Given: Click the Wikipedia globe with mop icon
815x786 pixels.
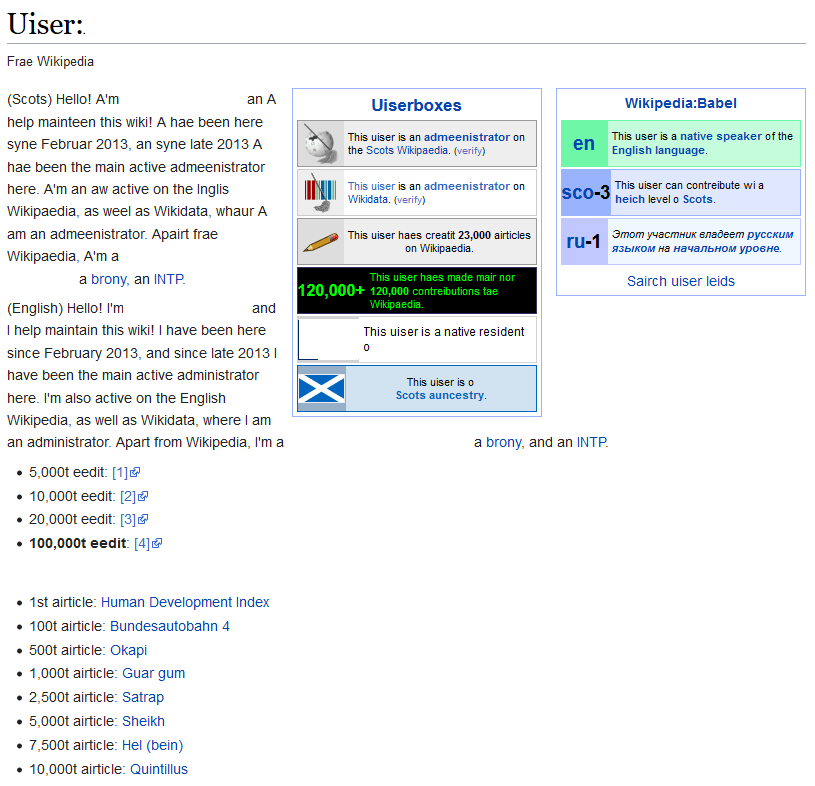Looking at the screenshot, I should pos(320,143).
